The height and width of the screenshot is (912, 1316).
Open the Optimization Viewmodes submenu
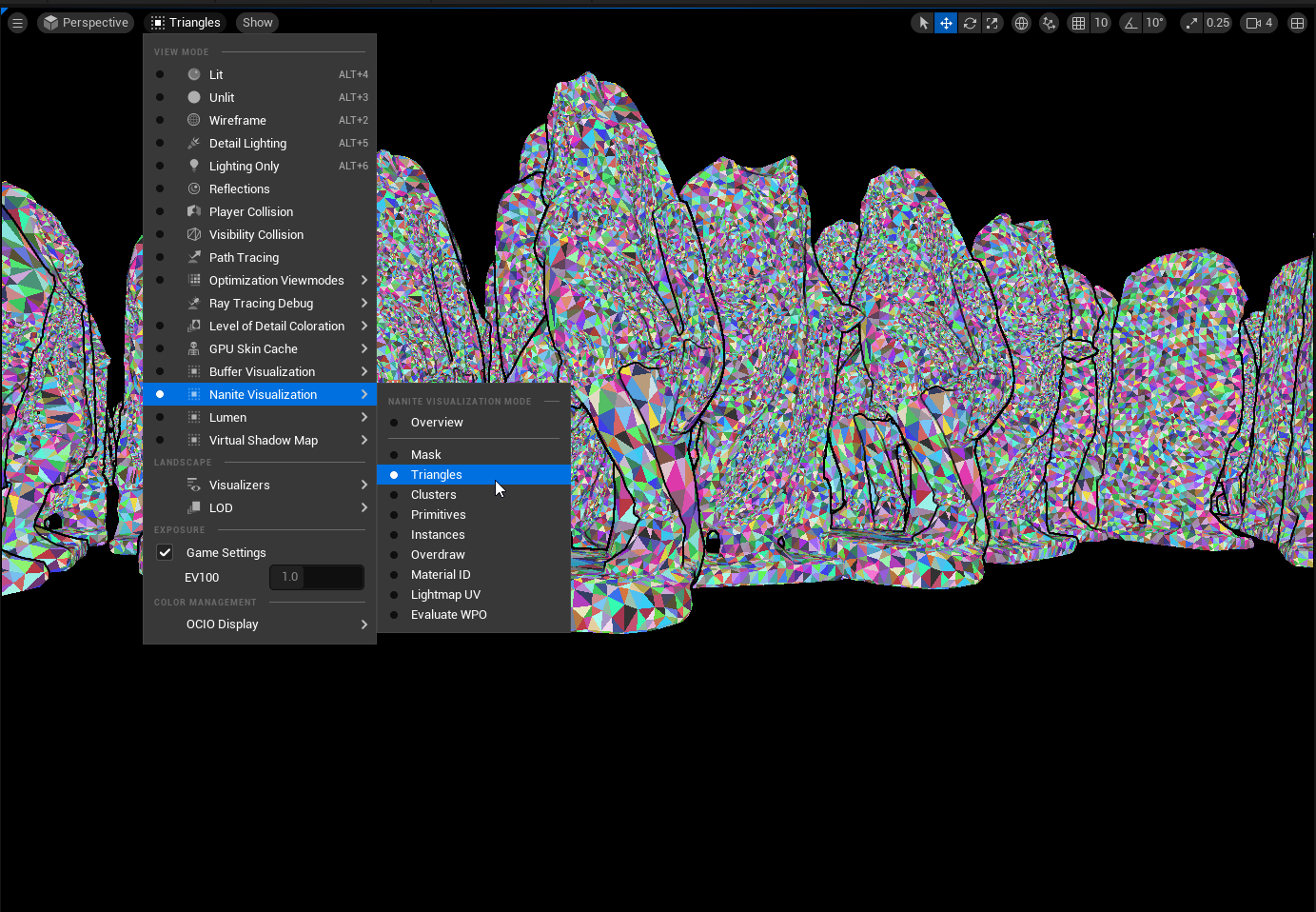276,280
